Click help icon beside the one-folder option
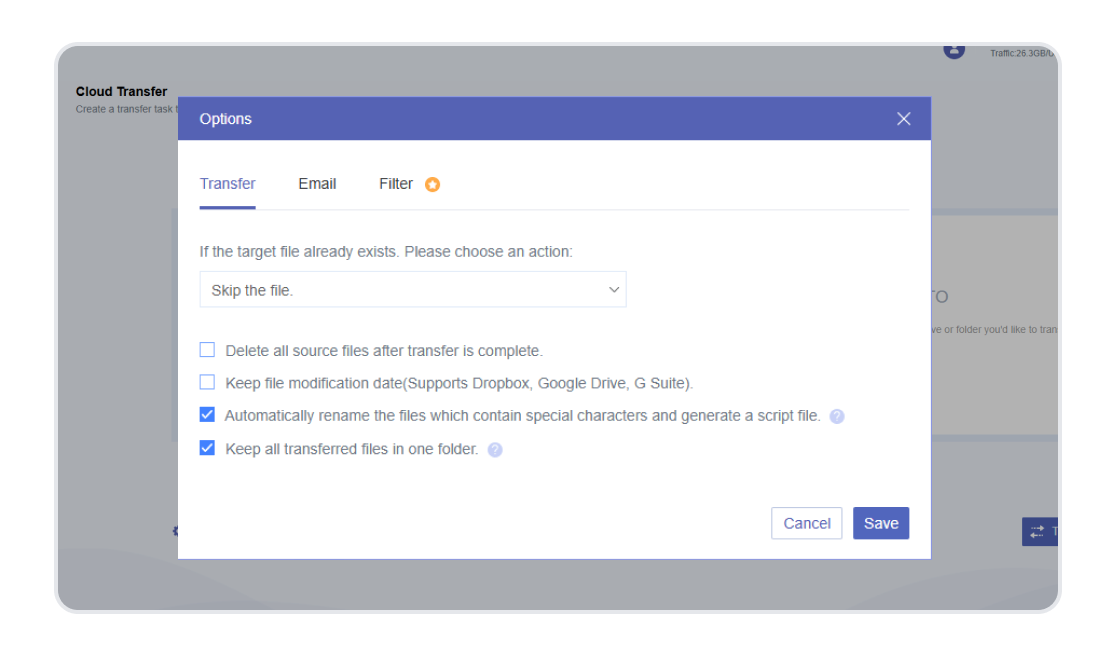 [495, 450]
